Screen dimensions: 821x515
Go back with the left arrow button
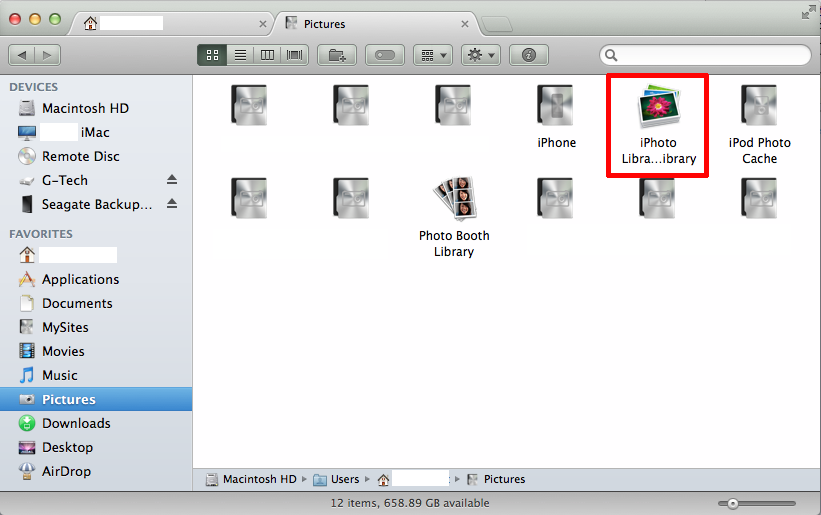(21, 55)
